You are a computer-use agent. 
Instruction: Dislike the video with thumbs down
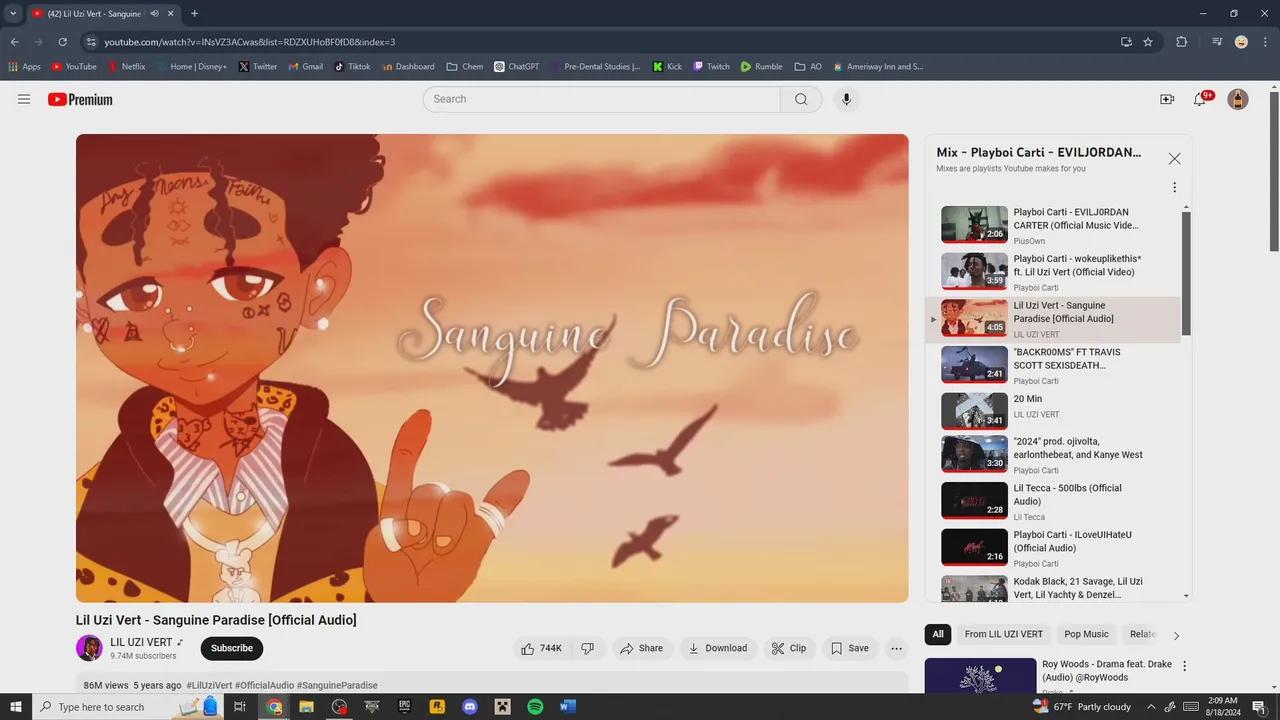[588, 648]
